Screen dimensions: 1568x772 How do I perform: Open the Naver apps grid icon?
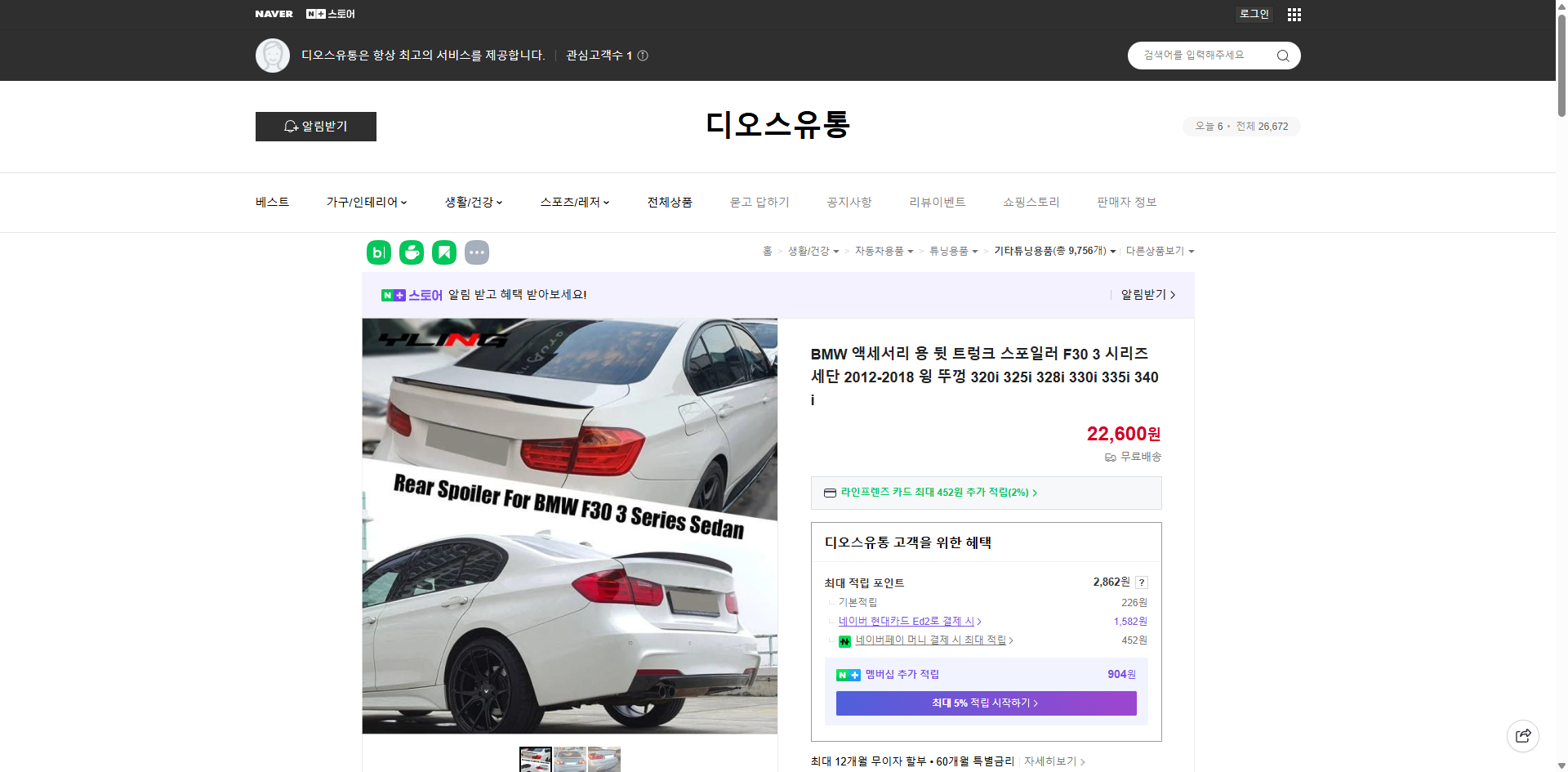point(1294,14)
